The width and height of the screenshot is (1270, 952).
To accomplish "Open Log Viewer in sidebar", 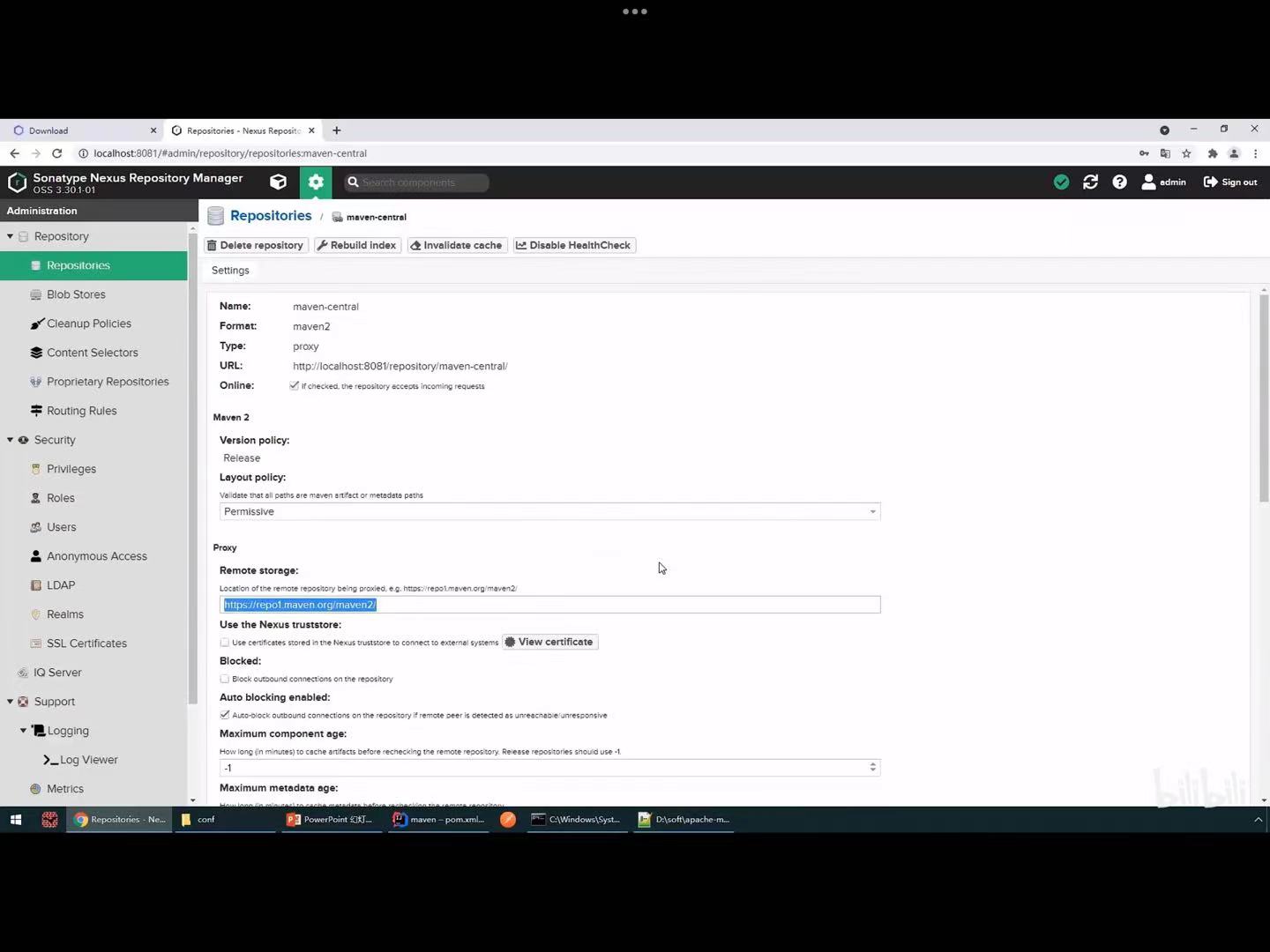I will [88, 760].
